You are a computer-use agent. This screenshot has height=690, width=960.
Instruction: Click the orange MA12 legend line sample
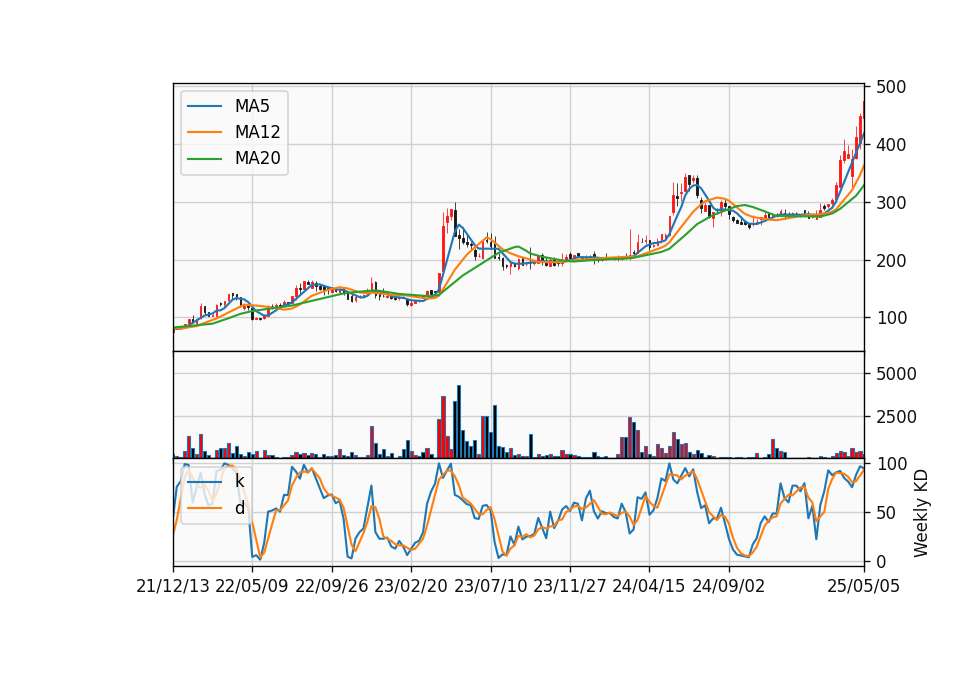[x=204, y=132]
